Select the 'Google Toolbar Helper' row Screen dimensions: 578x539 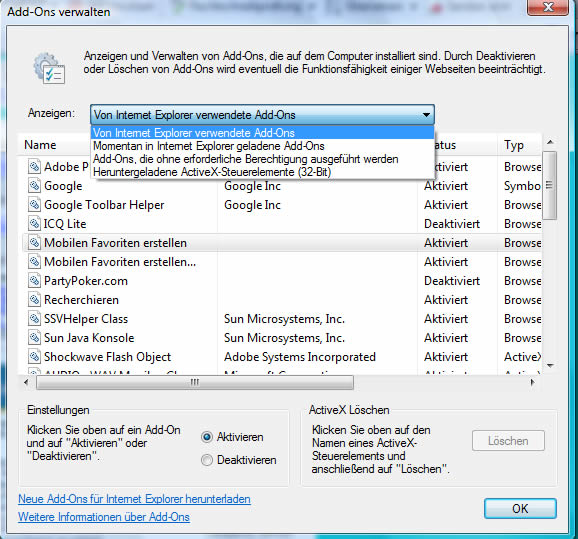[x=282, y=205]
